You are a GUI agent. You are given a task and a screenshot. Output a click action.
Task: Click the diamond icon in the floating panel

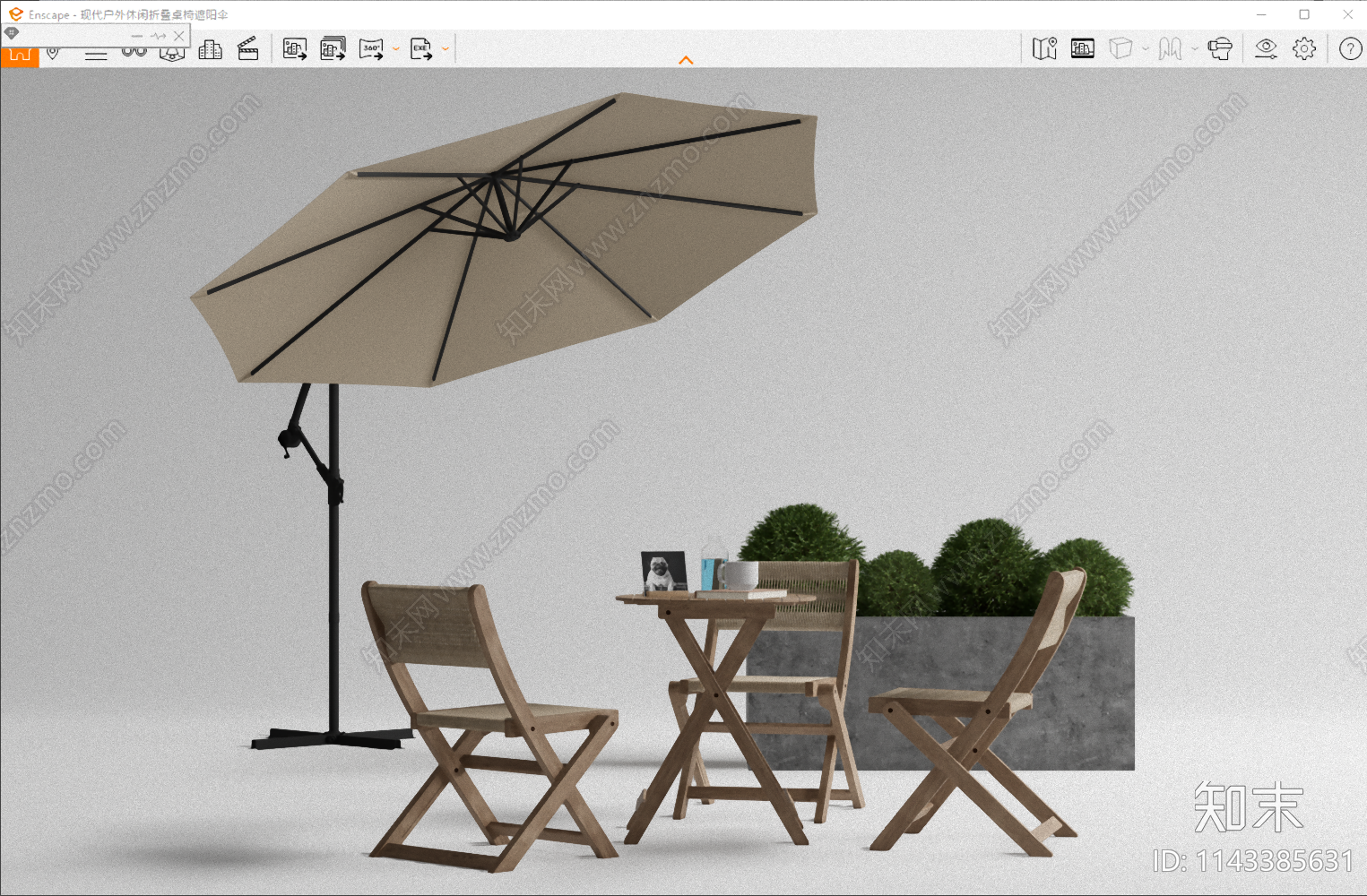tap(12, 33)
